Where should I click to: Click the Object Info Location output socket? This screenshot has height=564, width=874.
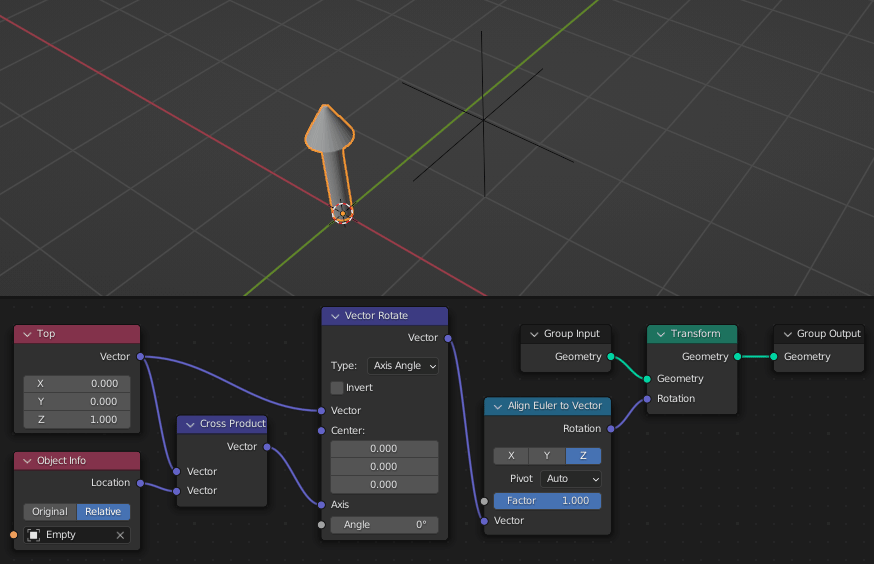(x=140, y=483)
